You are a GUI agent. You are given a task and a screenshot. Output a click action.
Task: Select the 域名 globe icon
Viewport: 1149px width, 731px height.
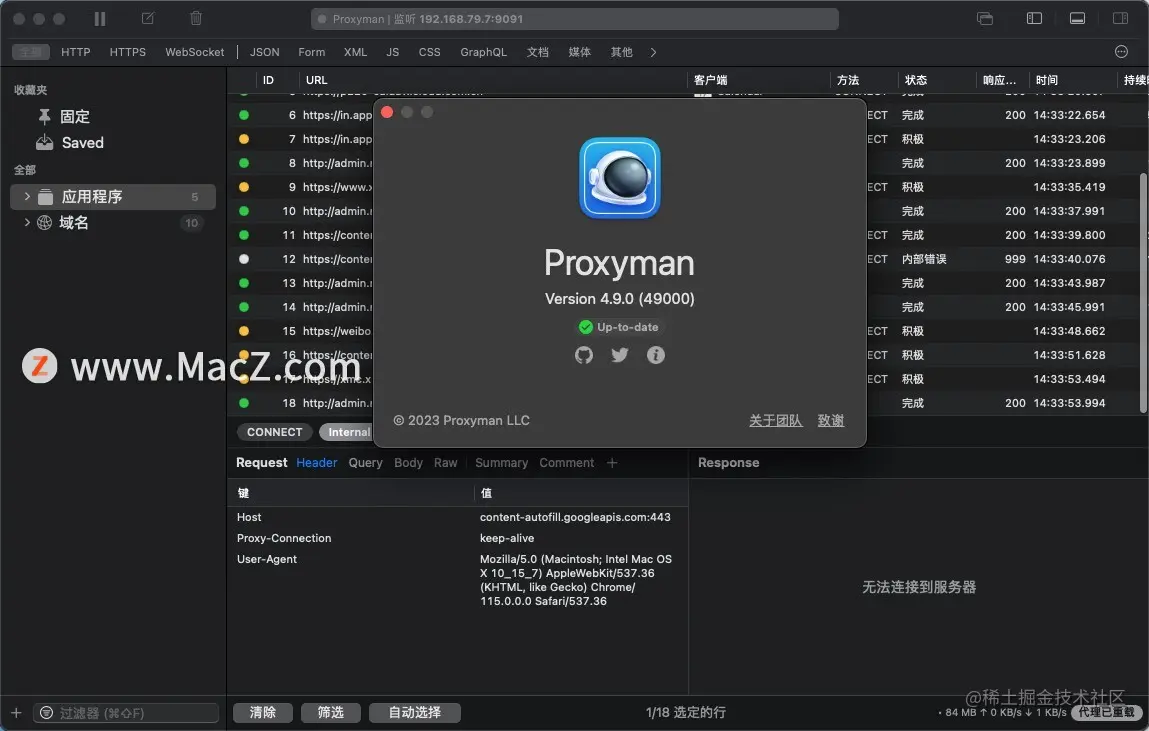[x=45, y=223]
